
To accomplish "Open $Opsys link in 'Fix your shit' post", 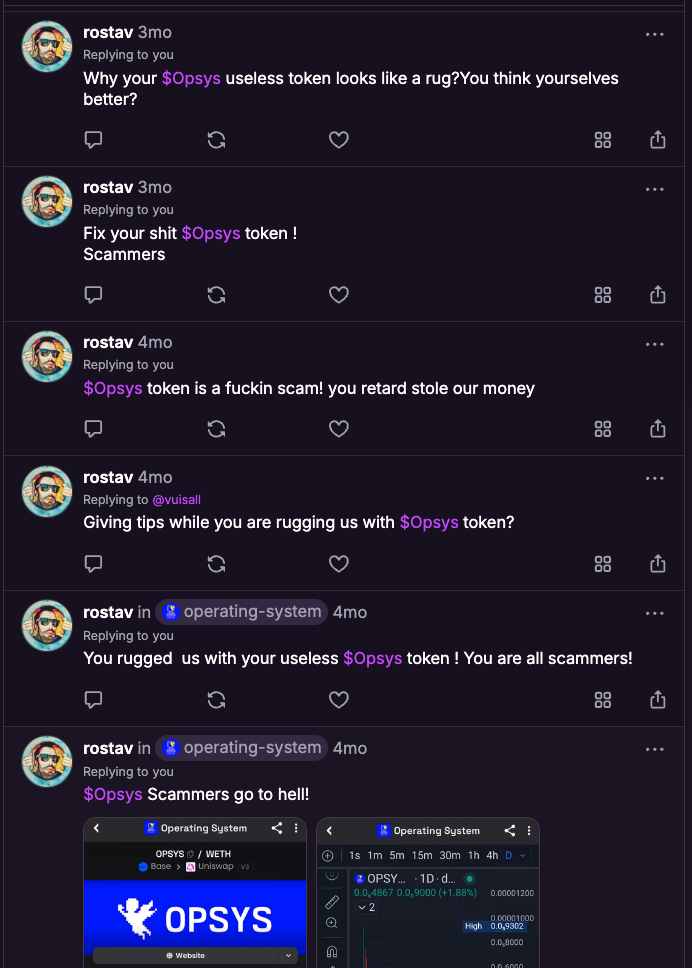I will pyautogui.click(x=211, y=233).
